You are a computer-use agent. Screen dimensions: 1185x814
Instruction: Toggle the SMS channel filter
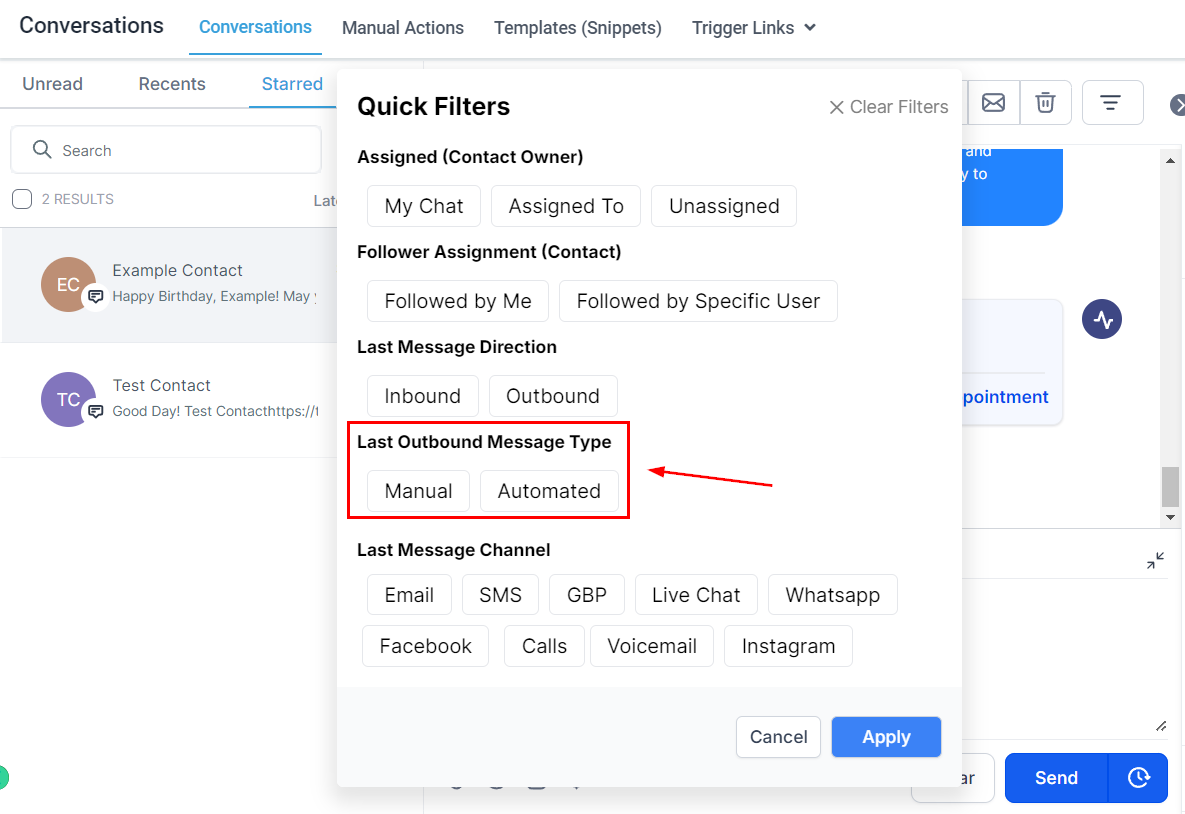pos(500,595)
